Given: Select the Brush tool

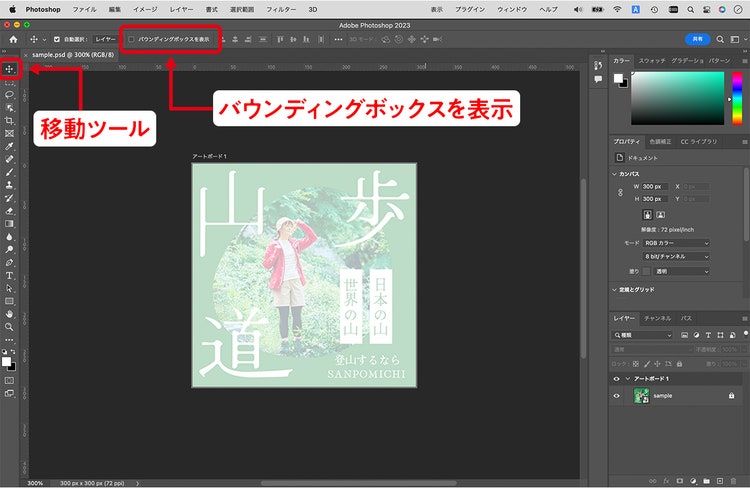Looking at the screenshot, I should click(x=9, y=172).
